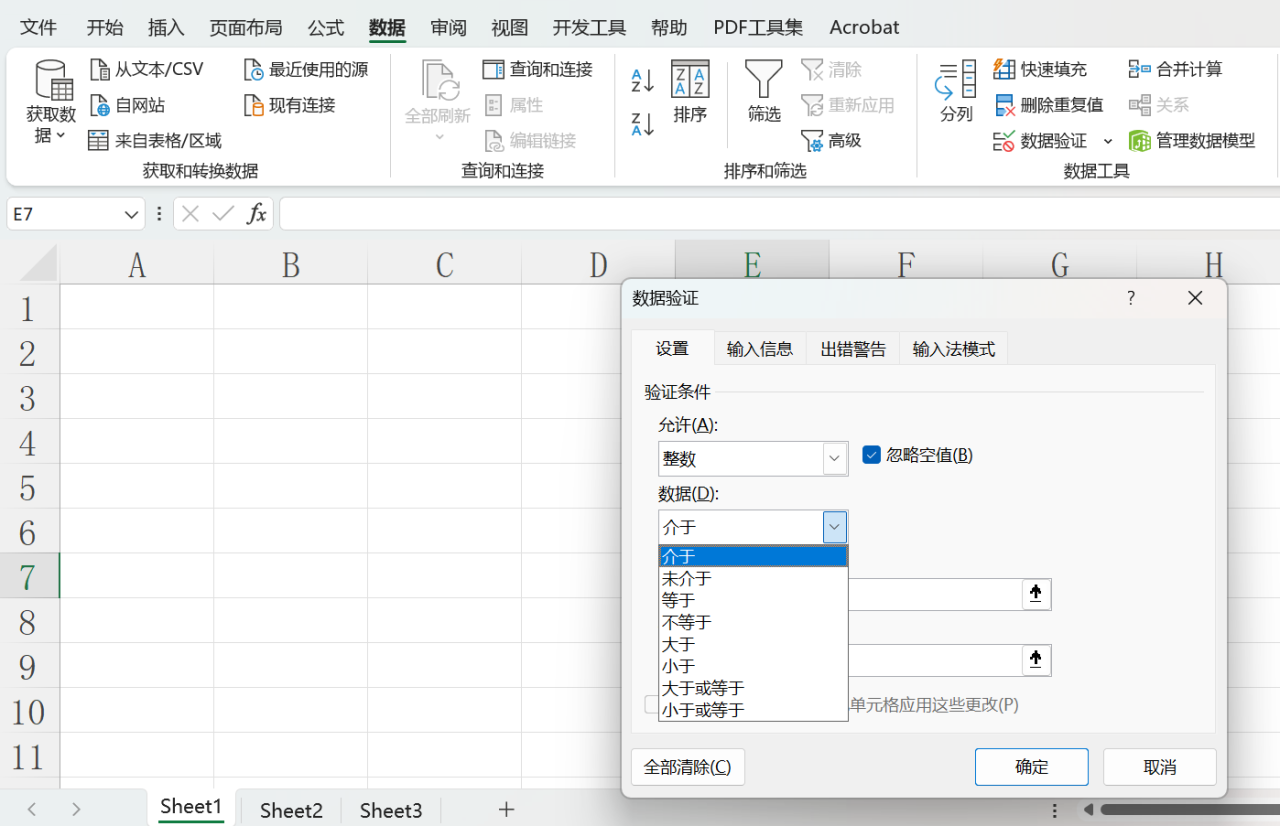
Task: Add a new sheet with plus icon
Action: (506, 810)
